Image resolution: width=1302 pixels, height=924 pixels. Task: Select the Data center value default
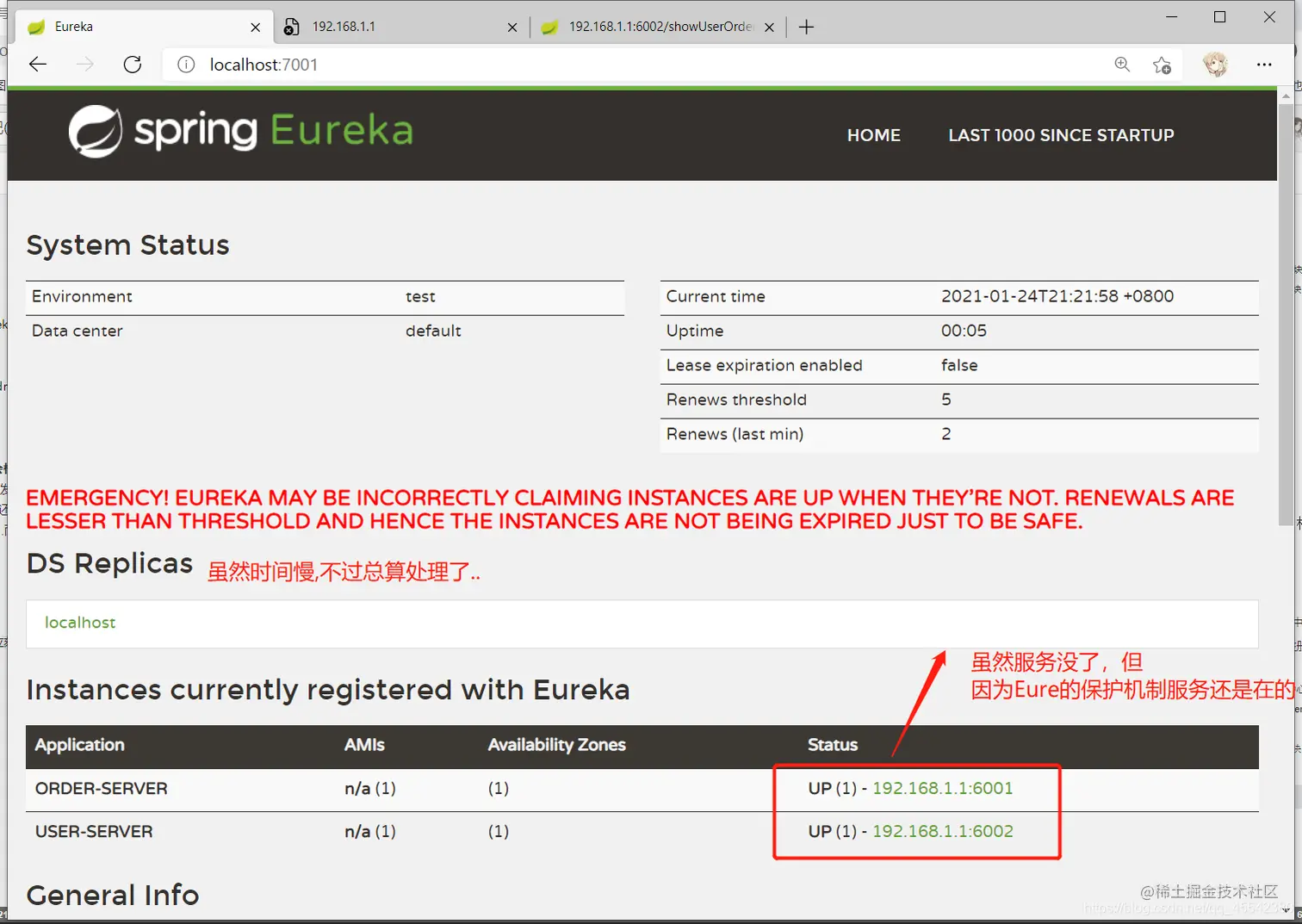[x=433, y=331]
